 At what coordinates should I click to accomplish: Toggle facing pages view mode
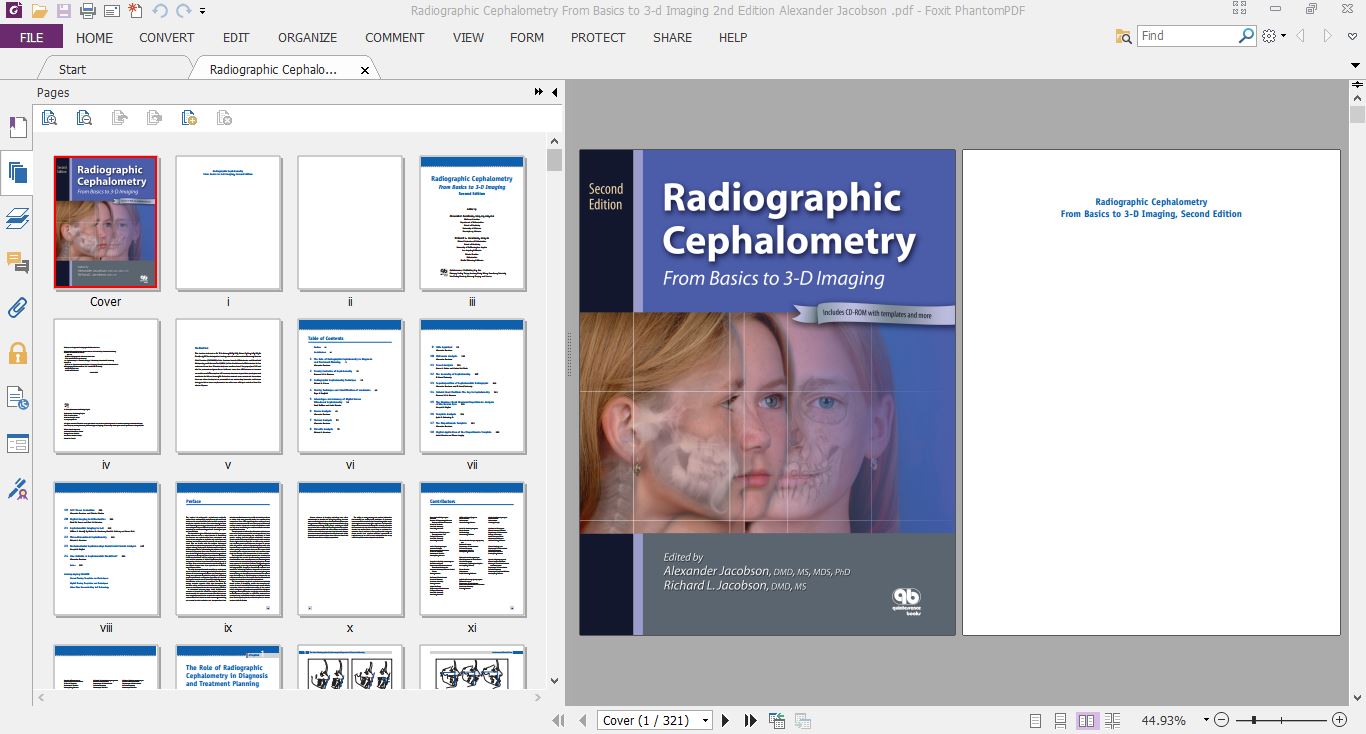(1087, 720)
